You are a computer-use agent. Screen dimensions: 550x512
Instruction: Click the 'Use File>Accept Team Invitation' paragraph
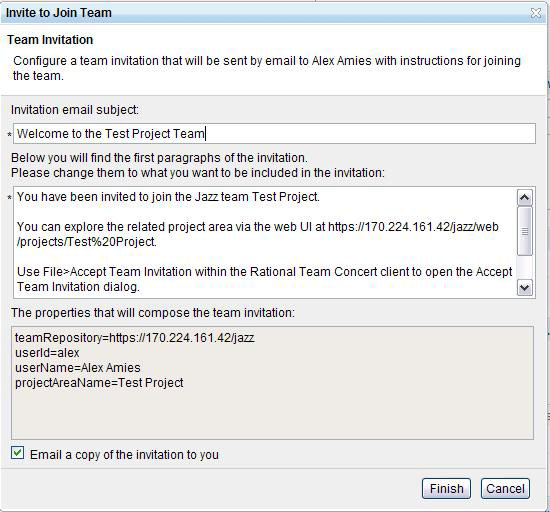tap(264, 279)
